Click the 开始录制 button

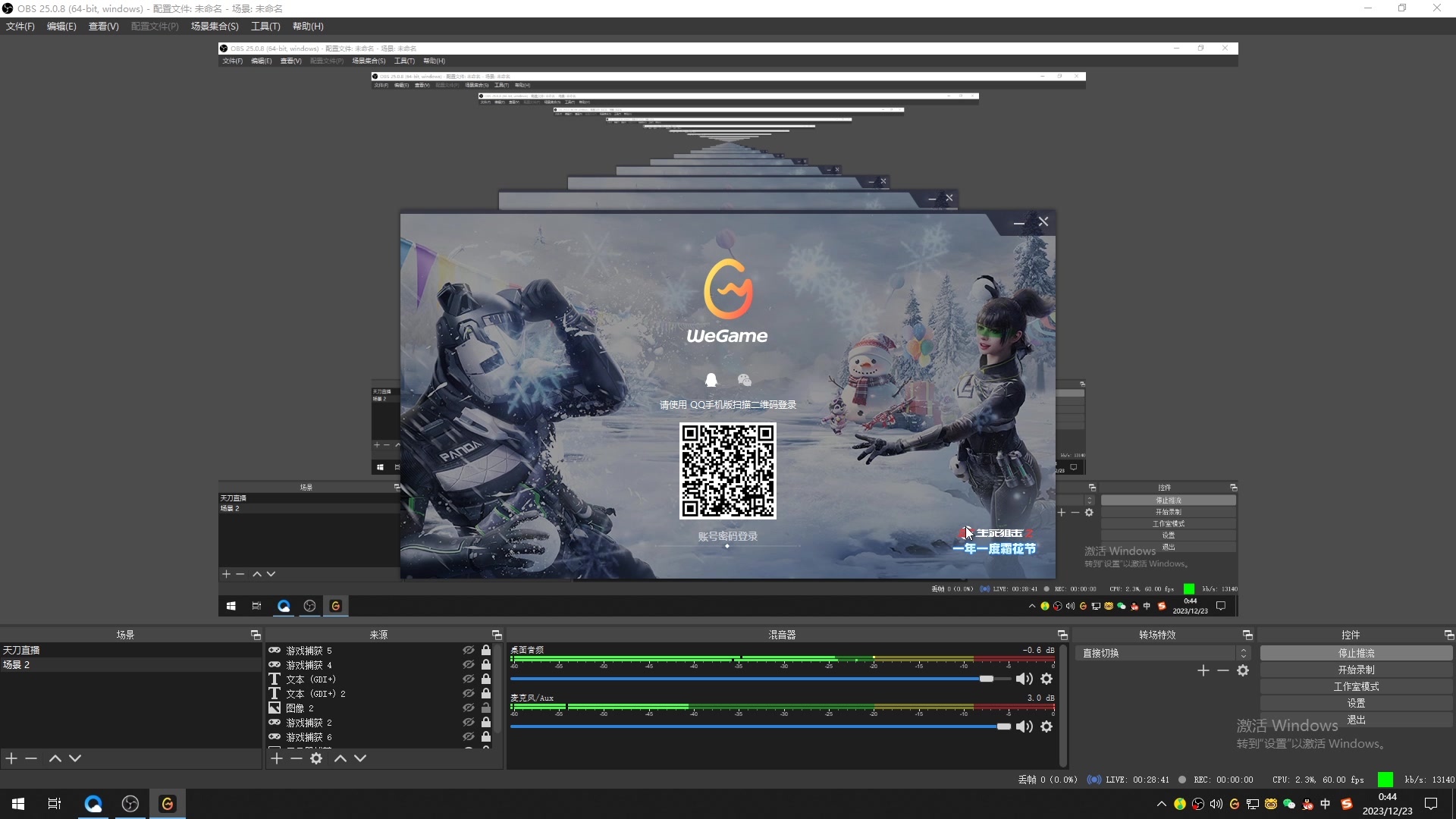[x=1356, y=670]
